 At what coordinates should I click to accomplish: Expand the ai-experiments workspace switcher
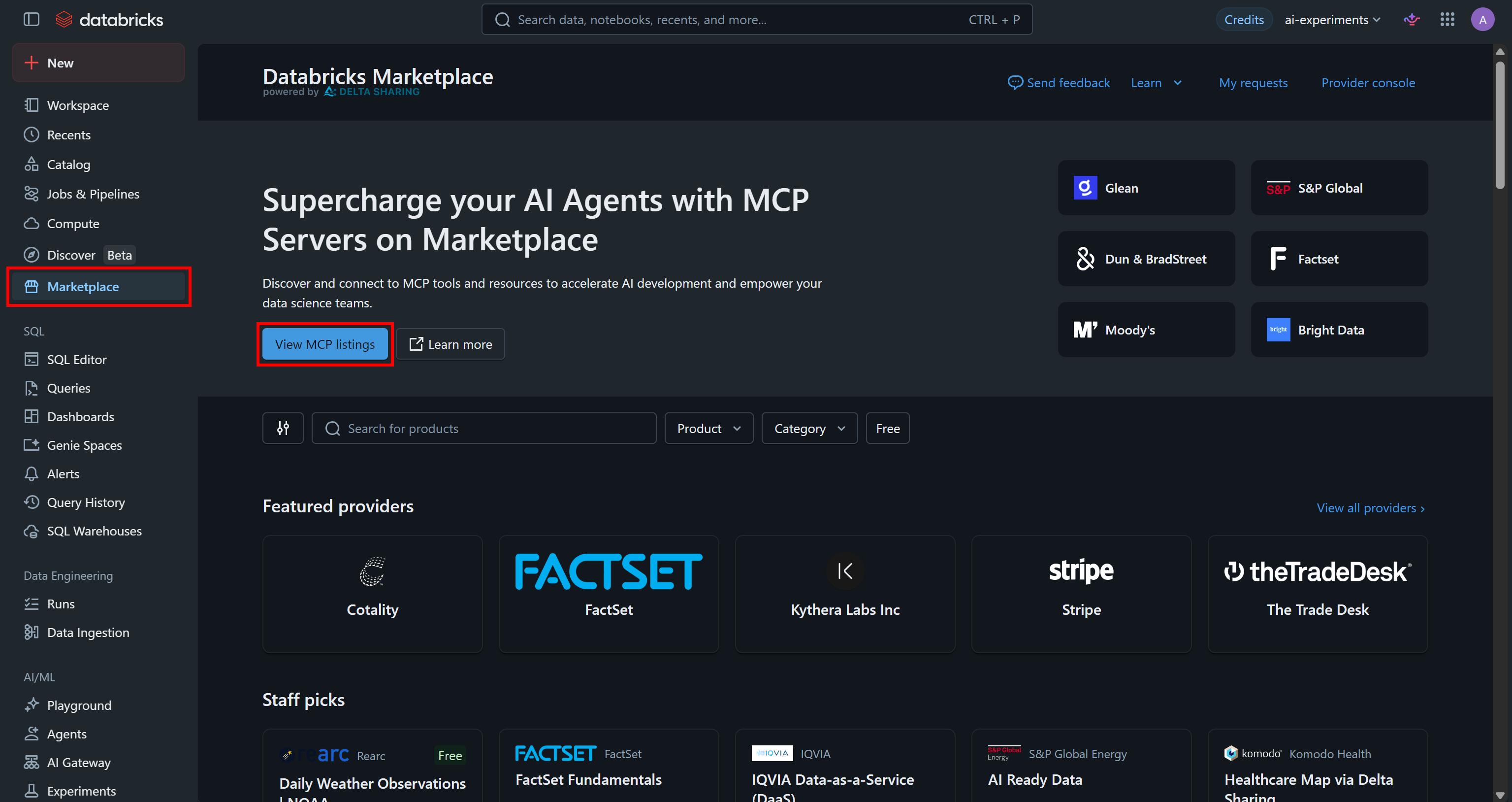point(1332,19)
